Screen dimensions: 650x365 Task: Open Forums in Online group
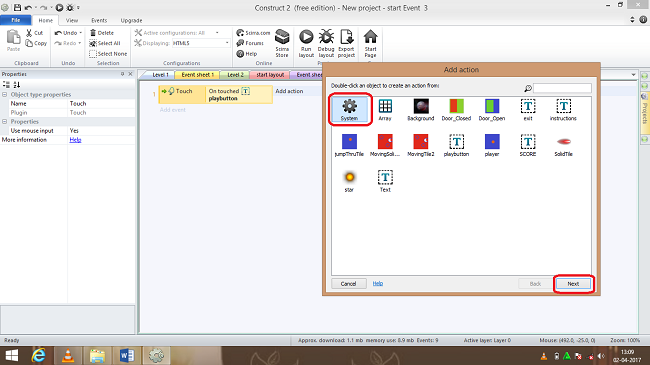(250, 43)
